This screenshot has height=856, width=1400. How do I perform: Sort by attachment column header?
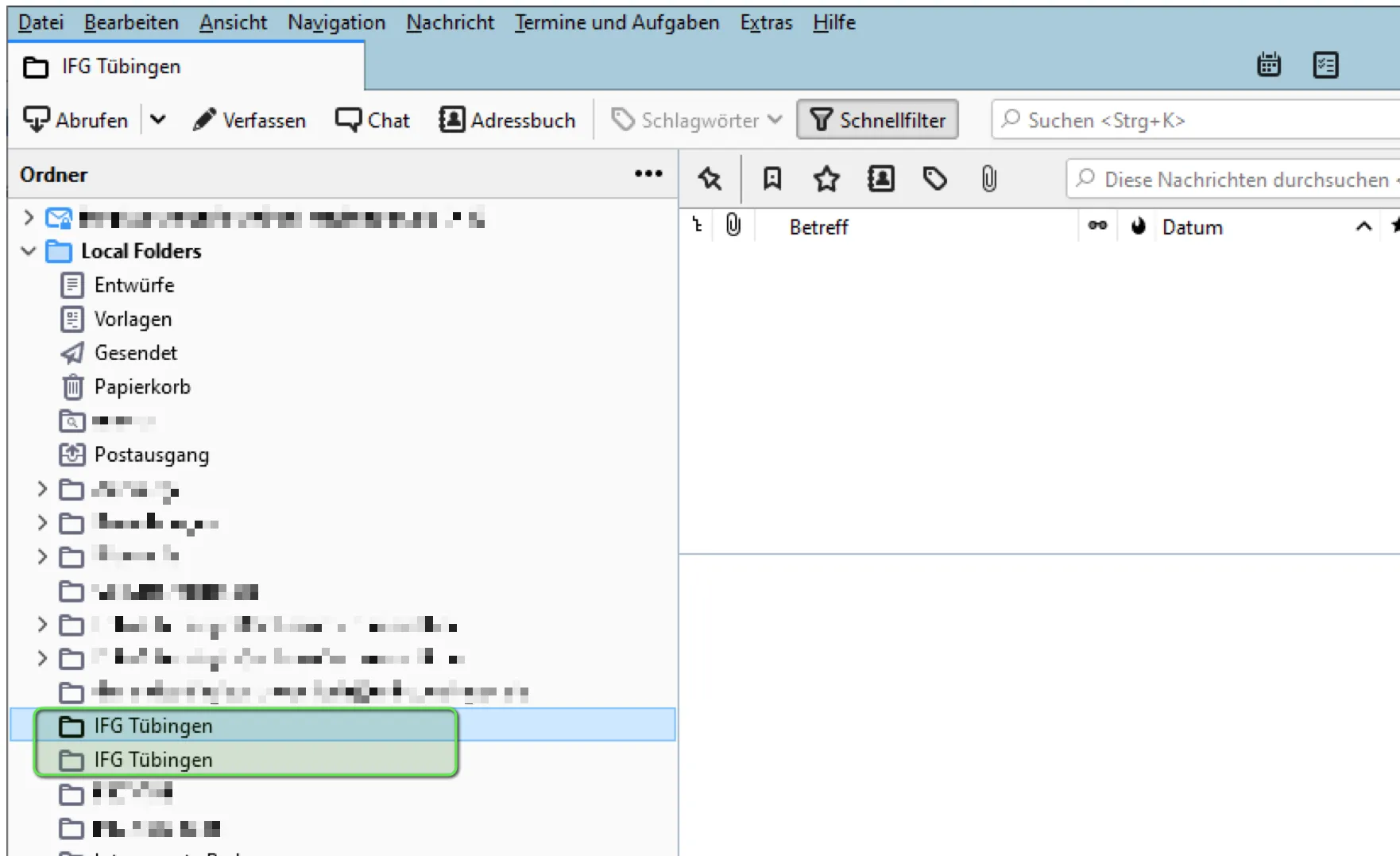point(733,226)
